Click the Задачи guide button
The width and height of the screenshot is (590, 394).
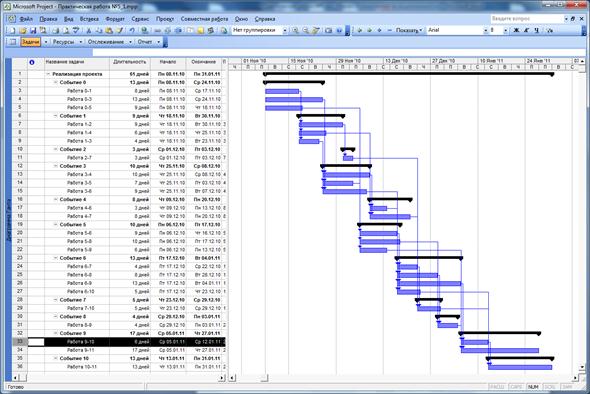(31, 42)
